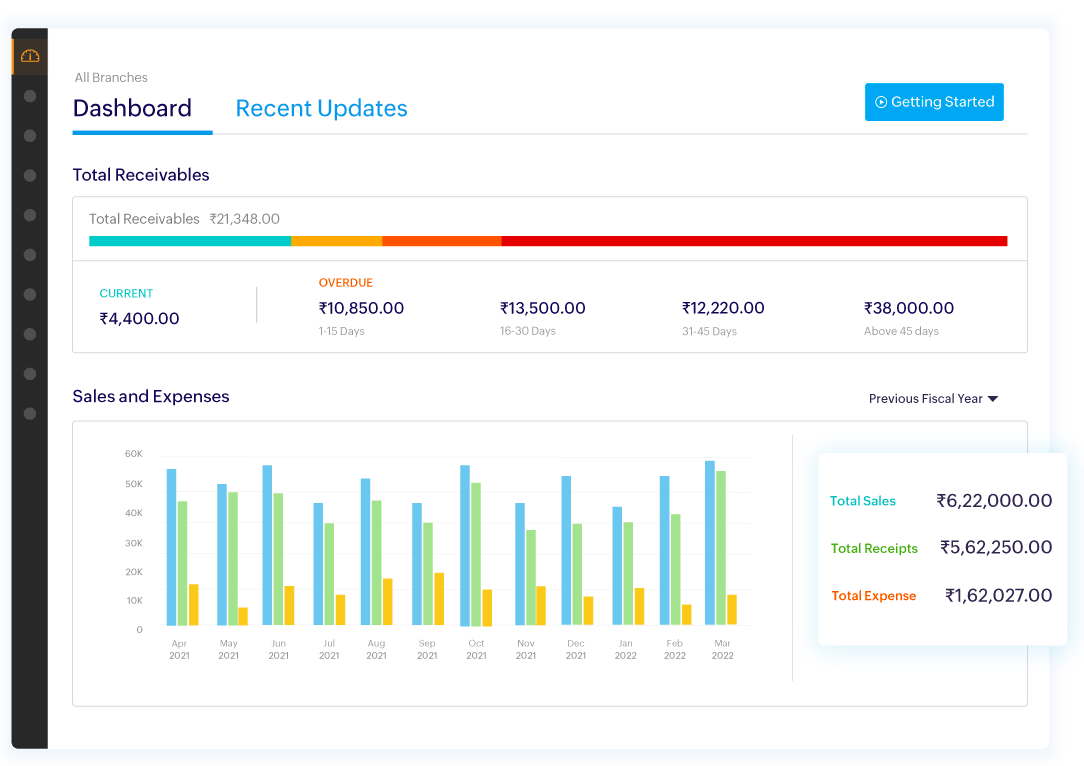Image resolution: width=1084 pixels, height=766 pixels.
Task: Click the first circular sidebar icon below the gauge
Action: [30, 95]
